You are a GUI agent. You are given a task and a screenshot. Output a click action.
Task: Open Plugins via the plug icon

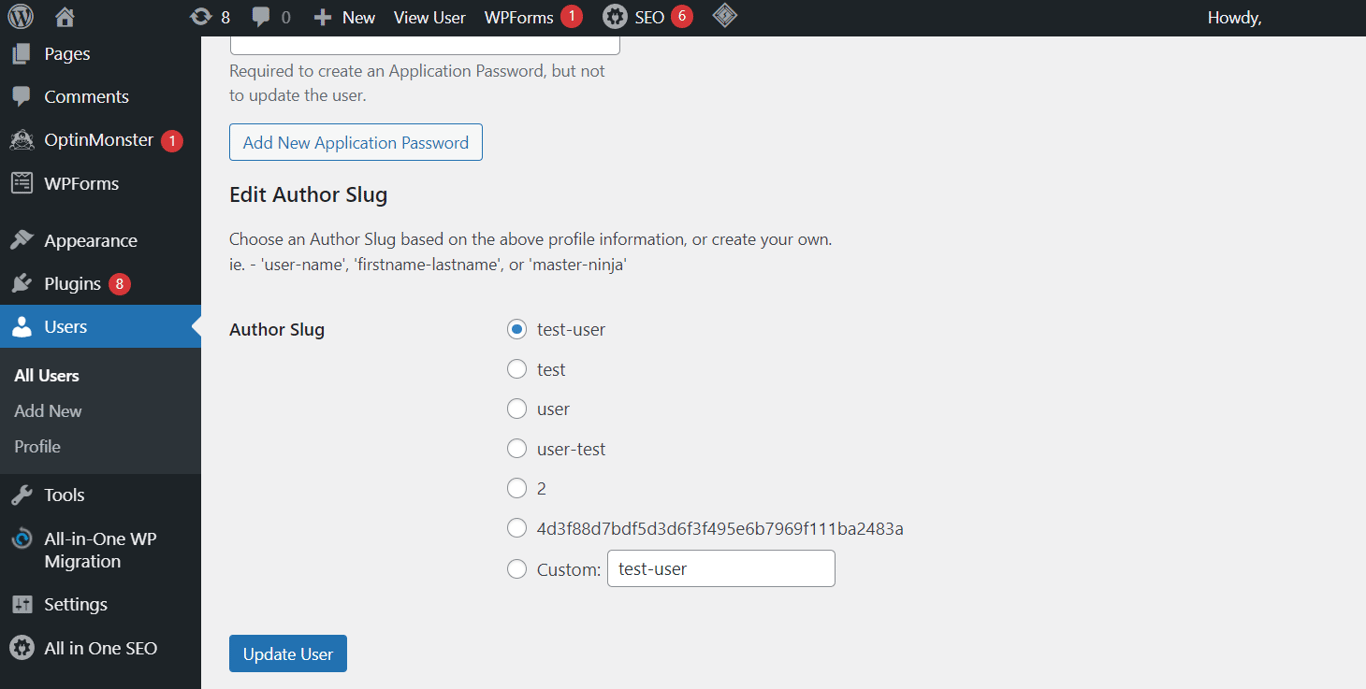[22, 283]
